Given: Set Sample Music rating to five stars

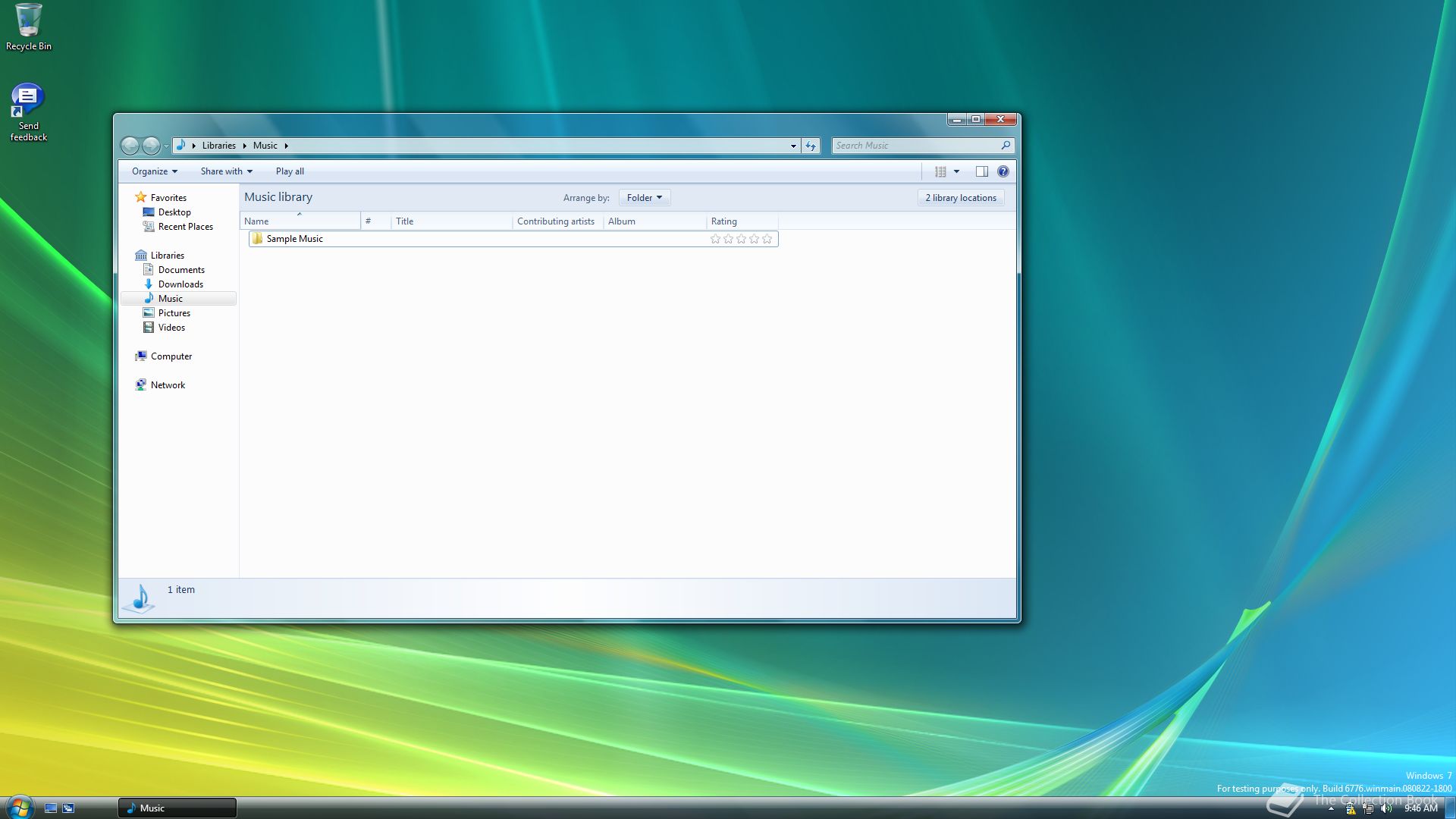Looking at the screenshot, I should pyautogui.click(x=767, y=239).
